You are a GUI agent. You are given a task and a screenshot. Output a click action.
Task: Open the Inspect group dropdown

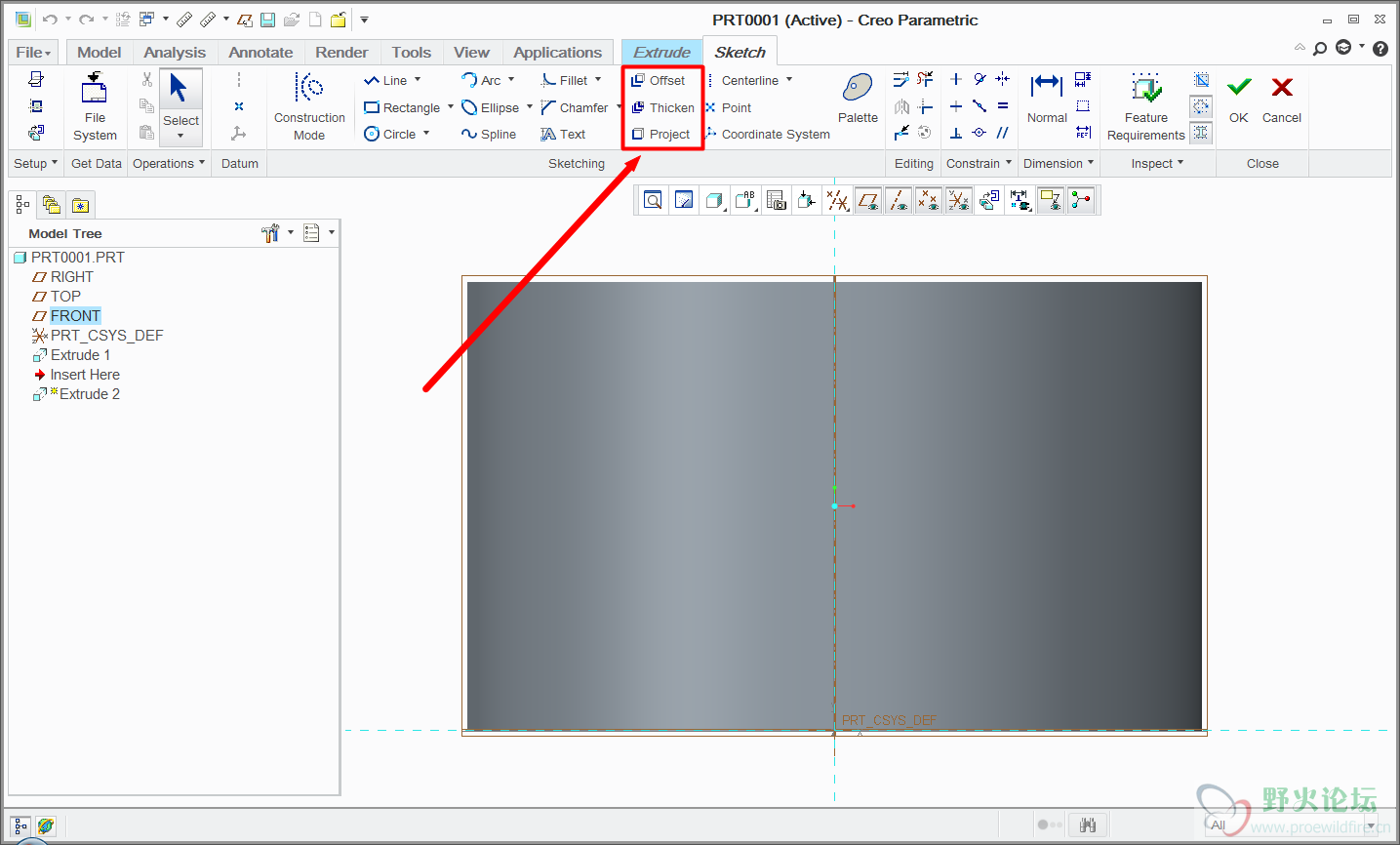coord(1157,163)
